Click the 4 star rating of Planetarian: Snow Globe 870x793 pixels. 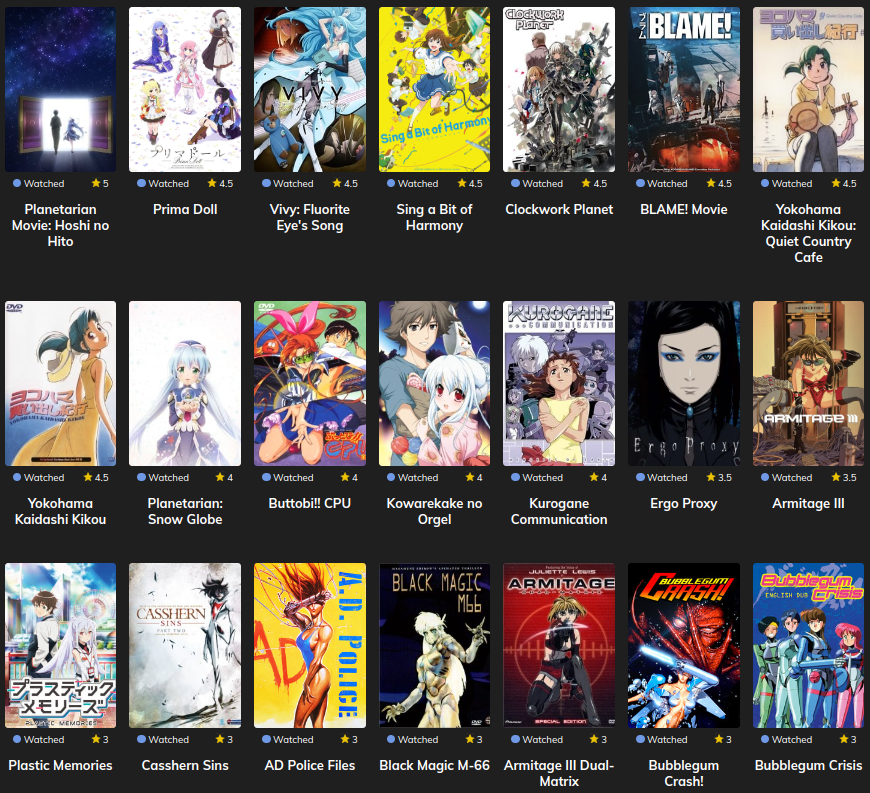point(225,477)
